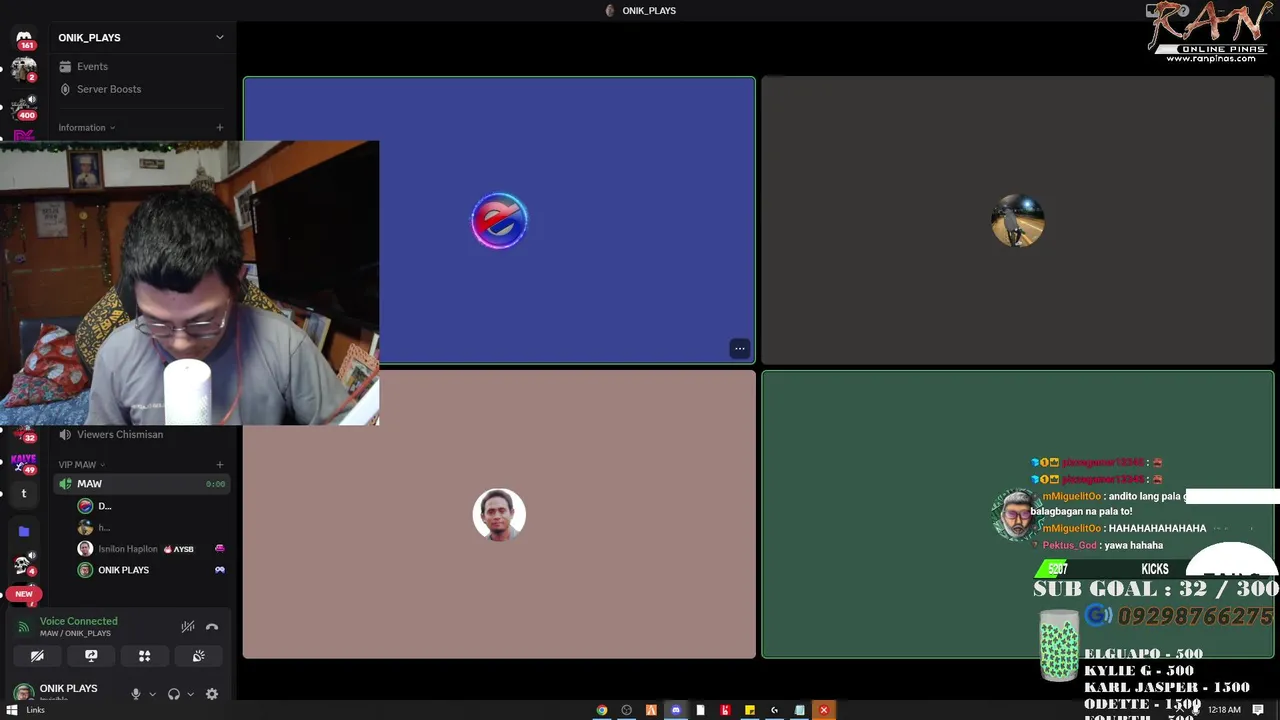Open MAW / ONIK_PLAYS channel link
The height and width of the screenshot is (720, 1280).
(x=75, y=633)
